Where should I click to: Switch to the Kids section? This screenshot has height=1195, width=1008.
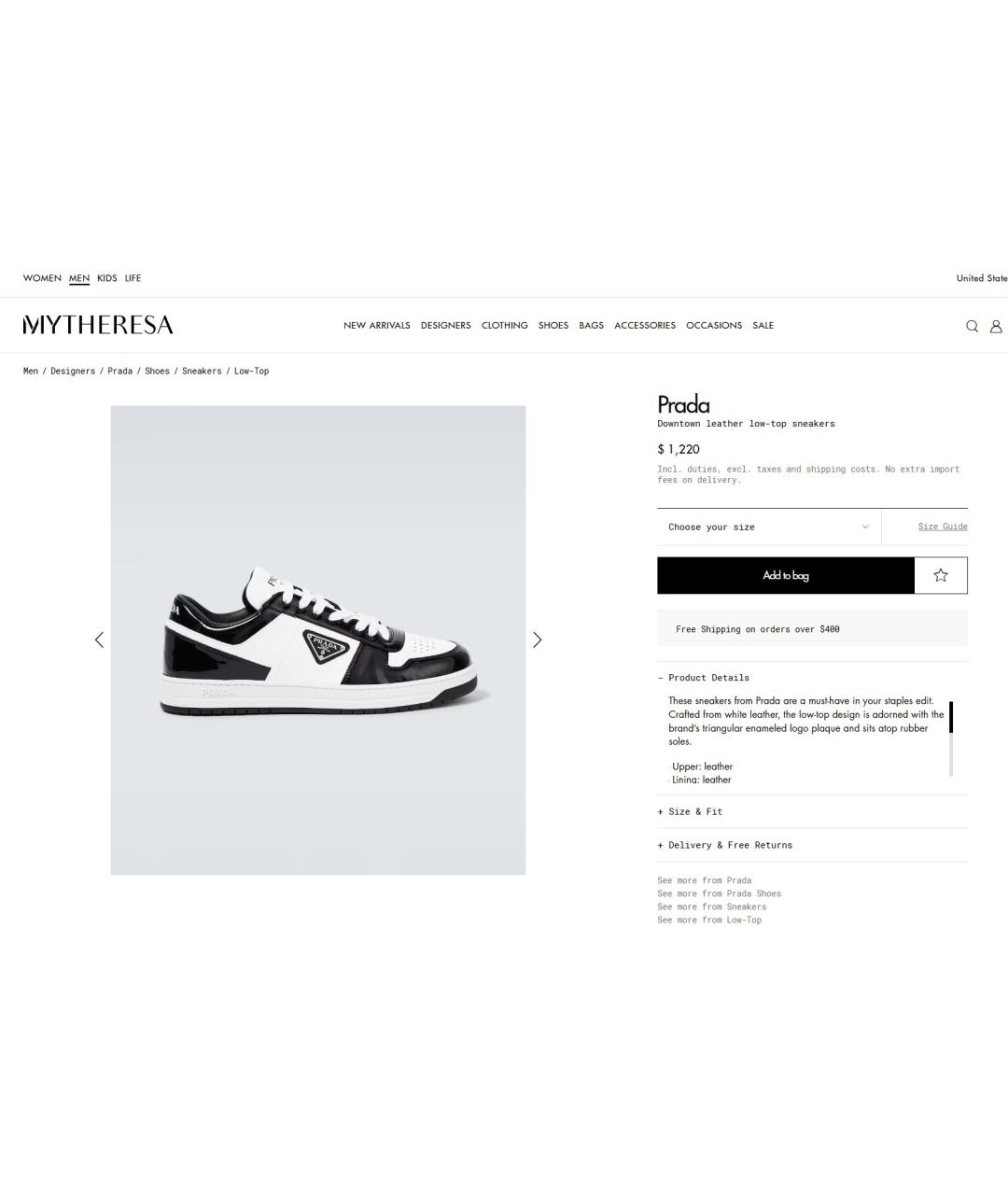[107, 278]
